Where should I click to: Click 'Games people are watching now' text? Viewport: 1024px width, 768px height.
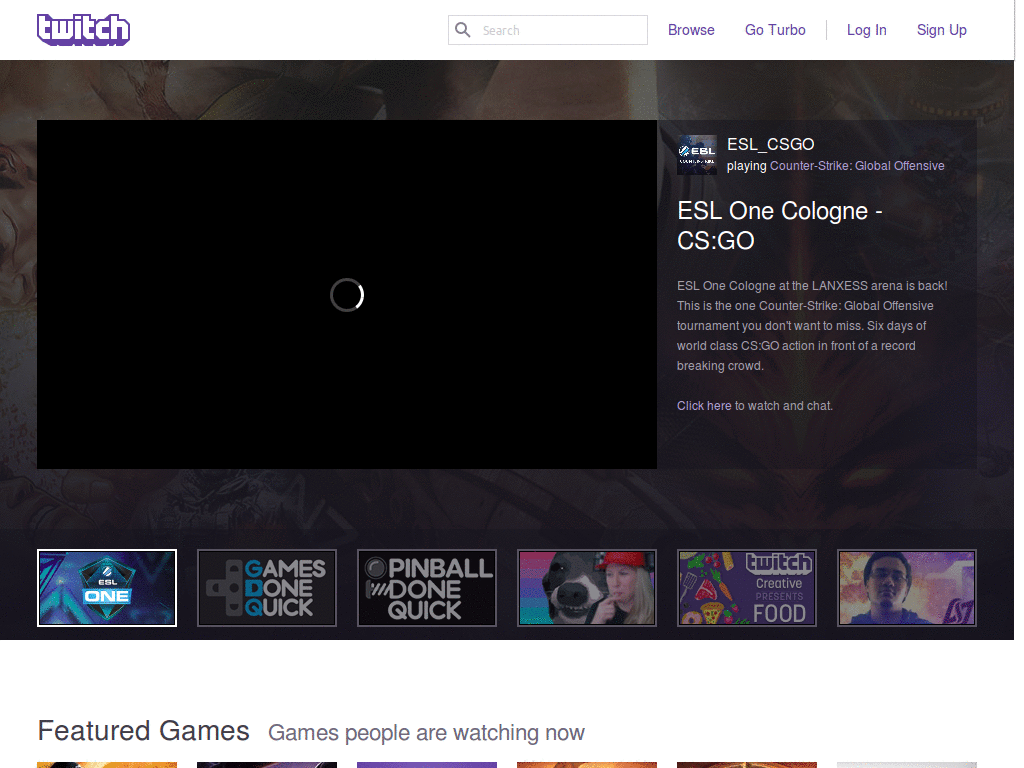tap(426, 733)
